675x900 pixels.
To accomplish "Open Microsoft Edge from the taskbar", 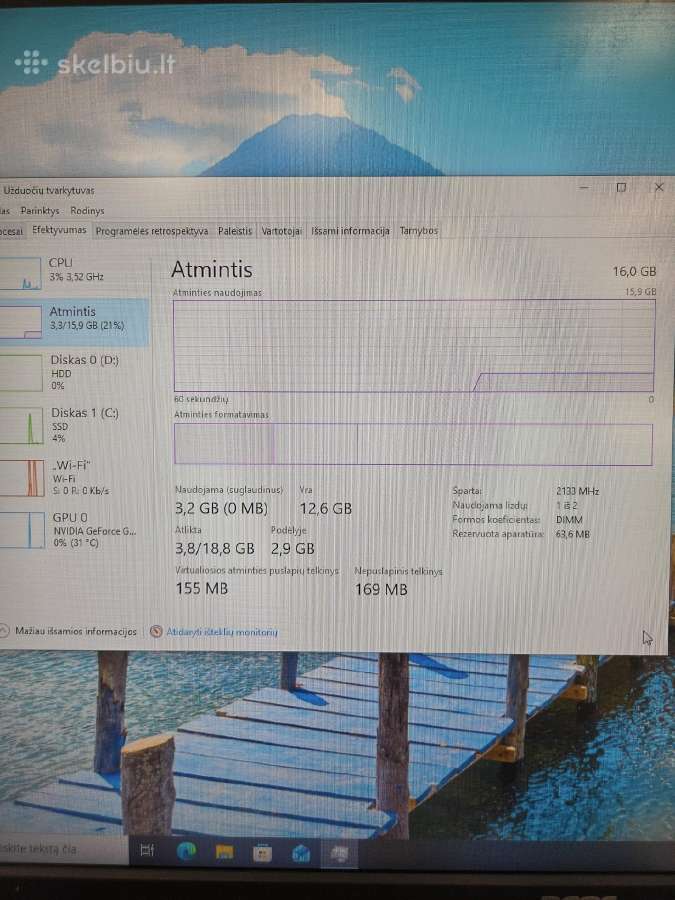I will pos(186,851).
